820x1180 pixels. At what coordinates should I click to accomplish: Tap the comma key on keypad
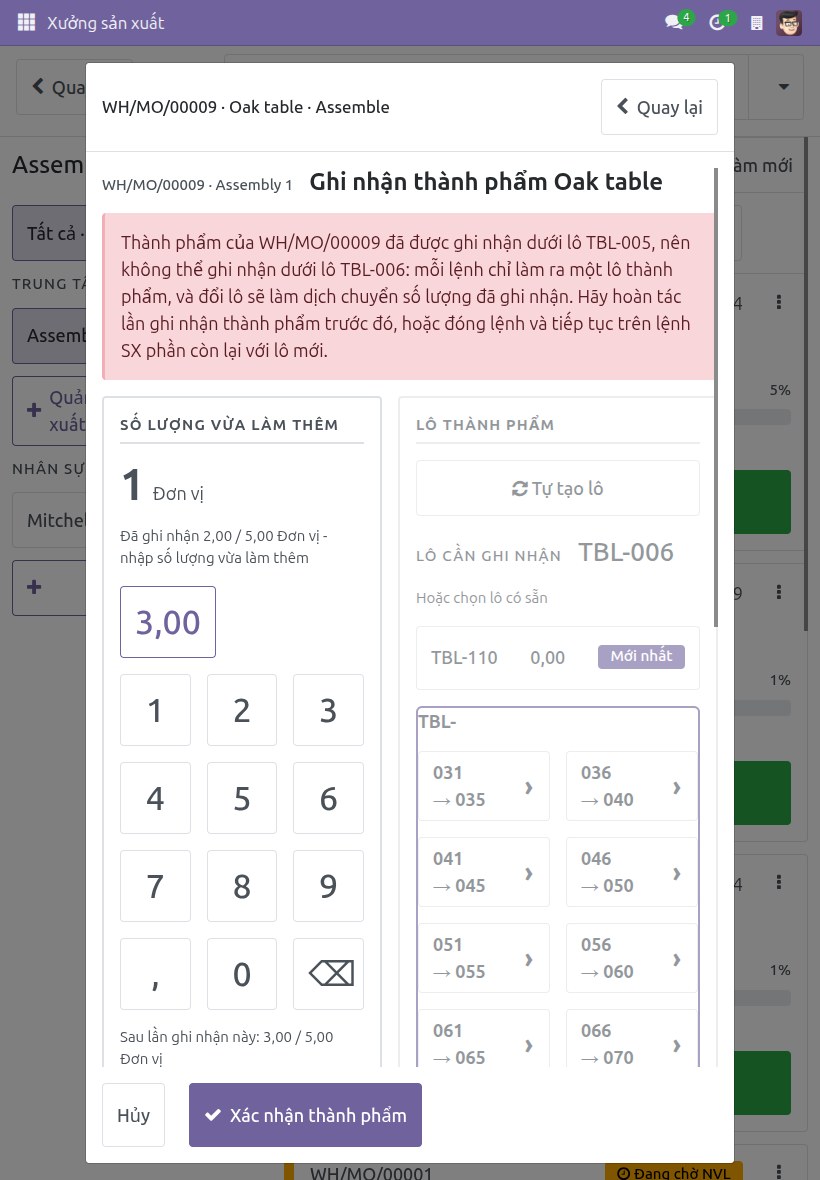point(155,974)
